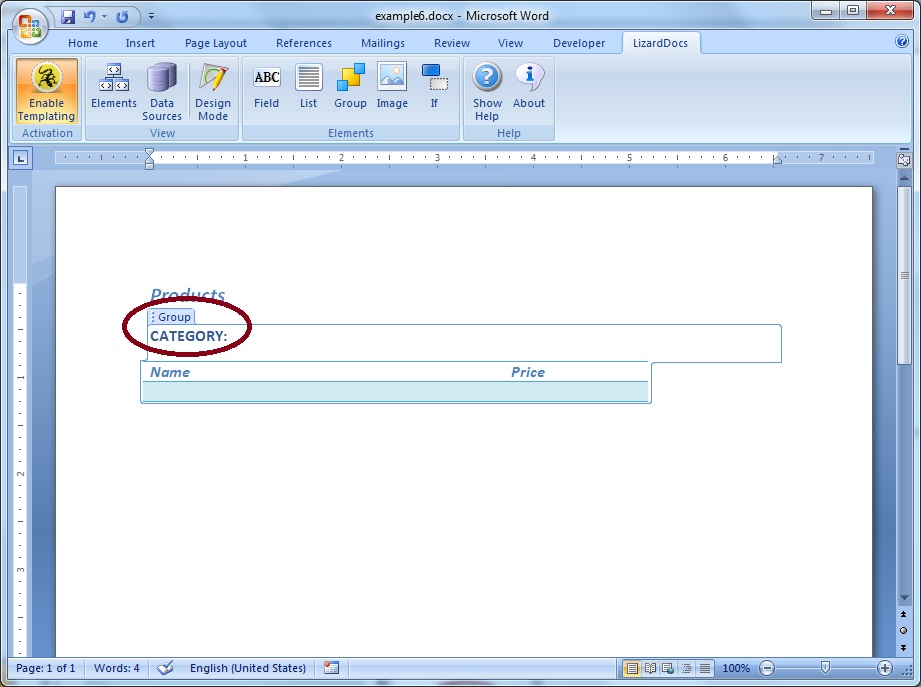Expand the Undo history dropdown arrow
This screenshot has height=687, width=921.
105,17
